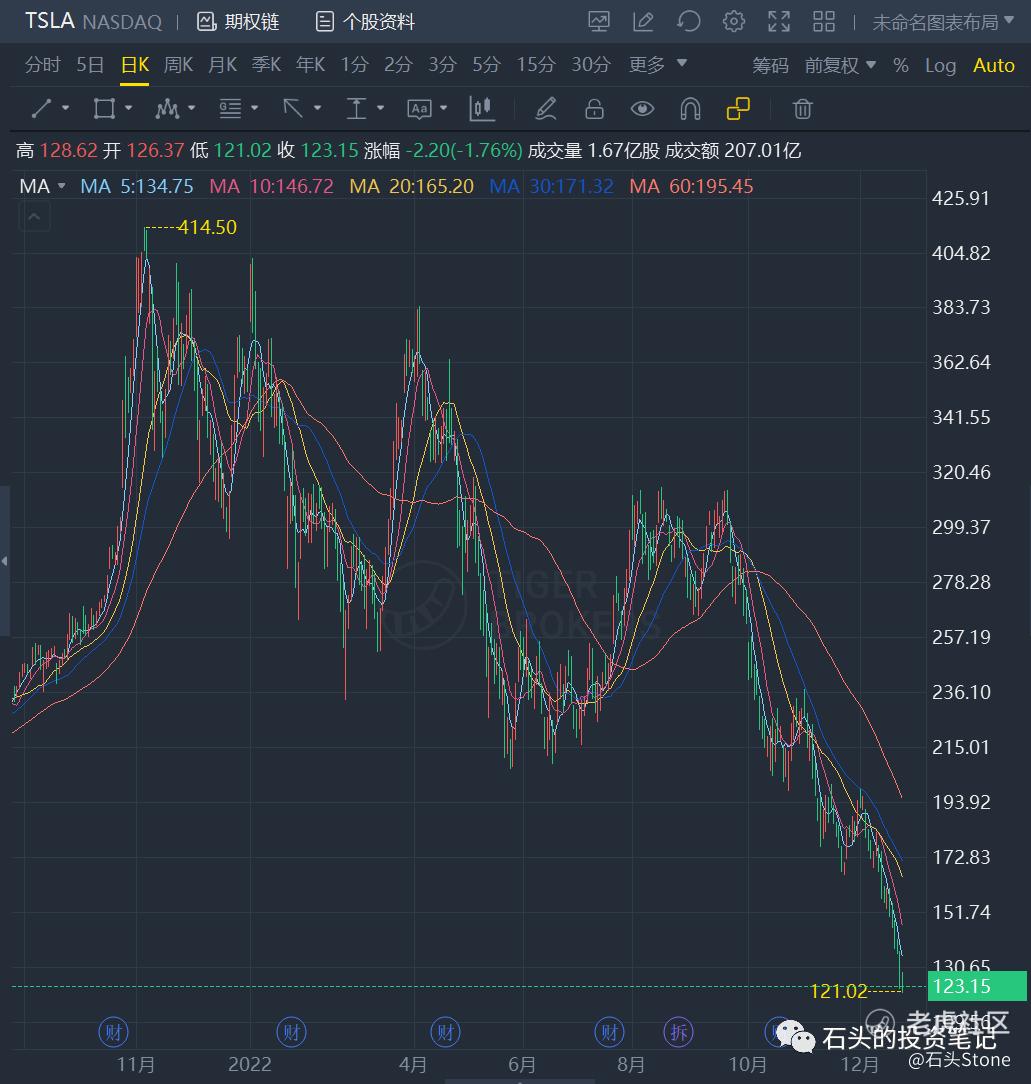Expand the wave pattern tool dropdown arrow
Viewport: 1031px width, 1084px height.
192,108
